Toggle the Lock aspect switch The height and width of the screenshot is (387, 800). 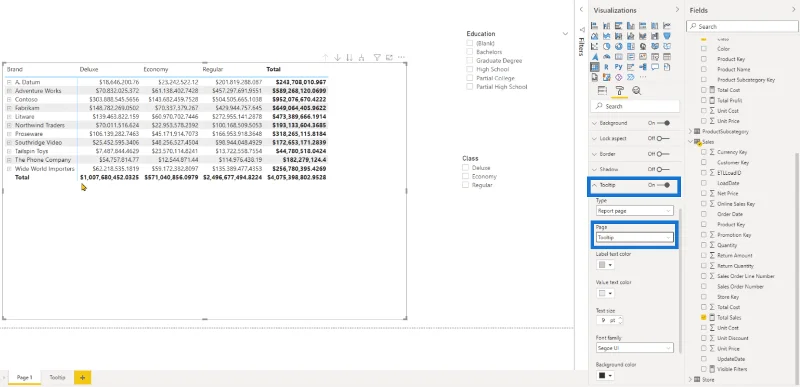pyautogui.click(x=663, y=138)
